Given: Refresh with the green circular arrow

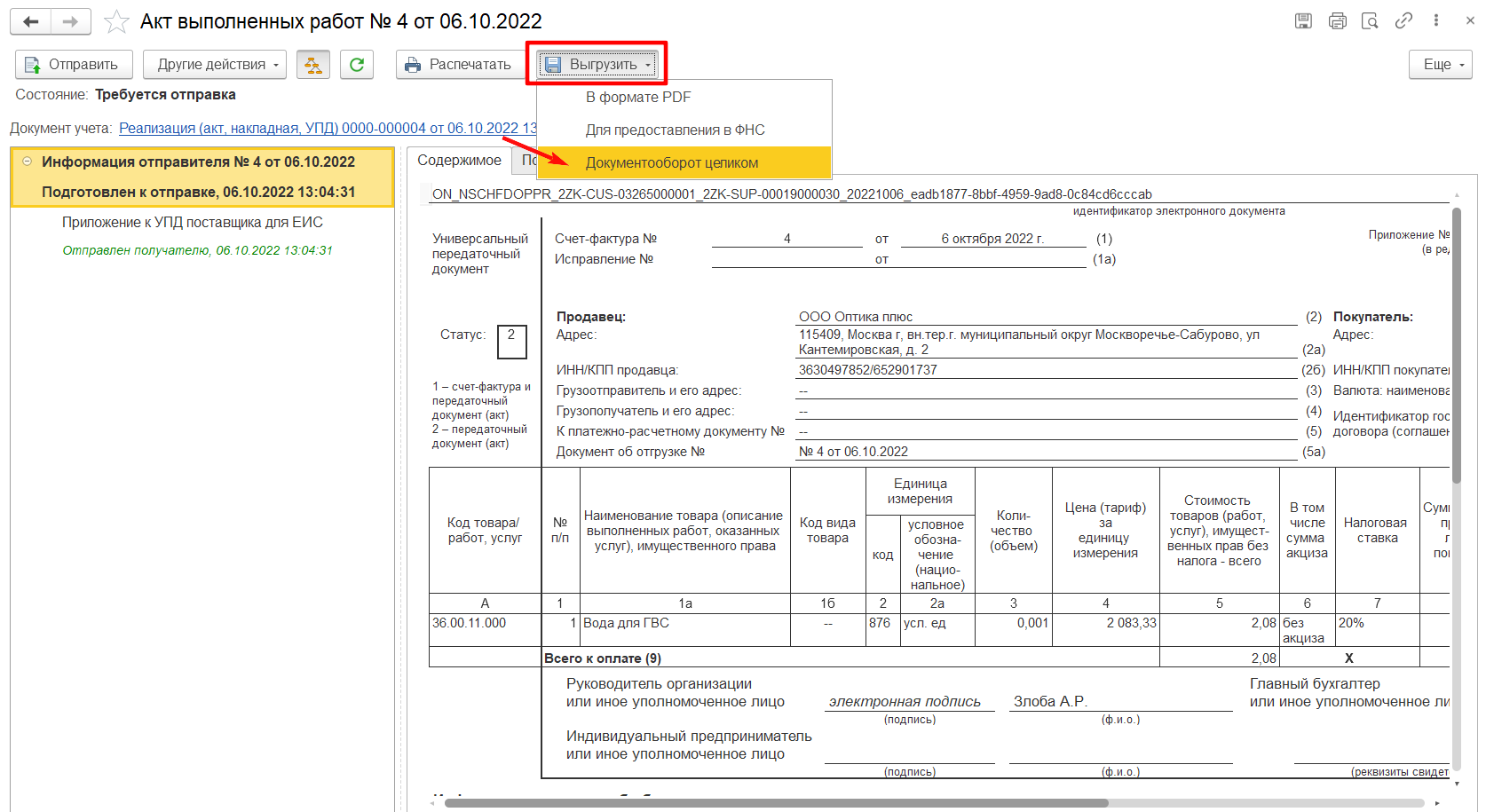Looking at the screenshot, I should (357, 64).
